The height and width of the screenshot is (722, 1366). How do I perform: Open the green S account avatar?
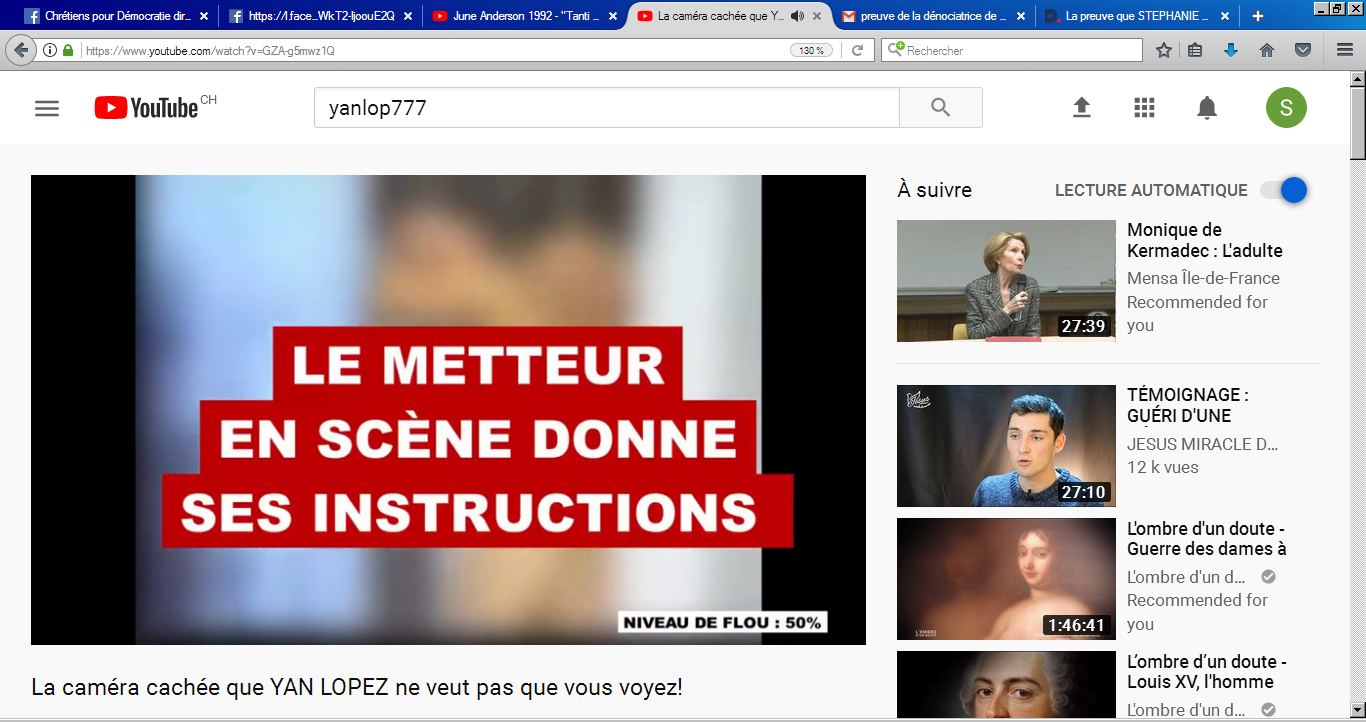tap(1286, 108)
